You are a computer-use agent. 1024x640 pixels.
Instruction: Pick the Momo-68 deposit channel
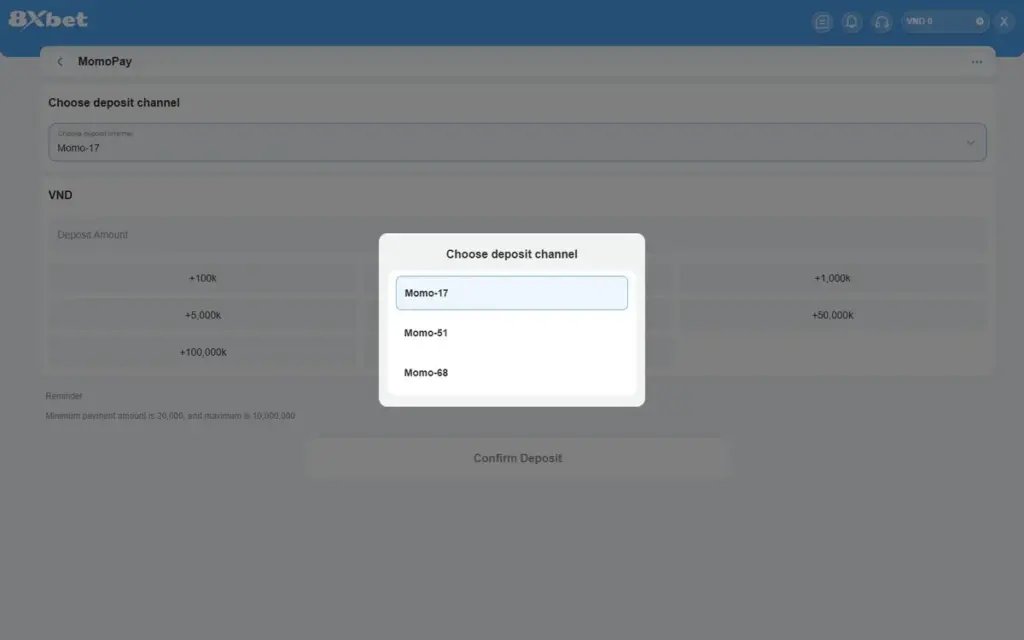click(x=511, y=373)
